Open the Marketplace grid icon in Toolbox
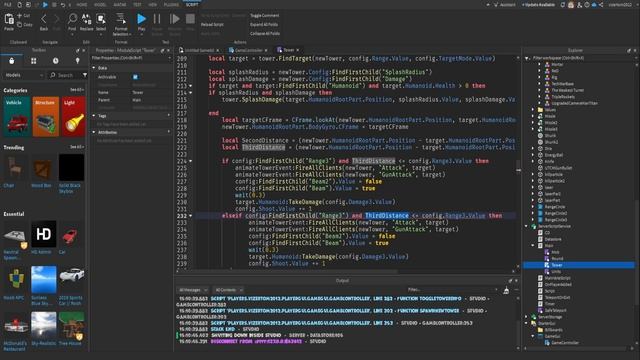 (x=33, y=61)
